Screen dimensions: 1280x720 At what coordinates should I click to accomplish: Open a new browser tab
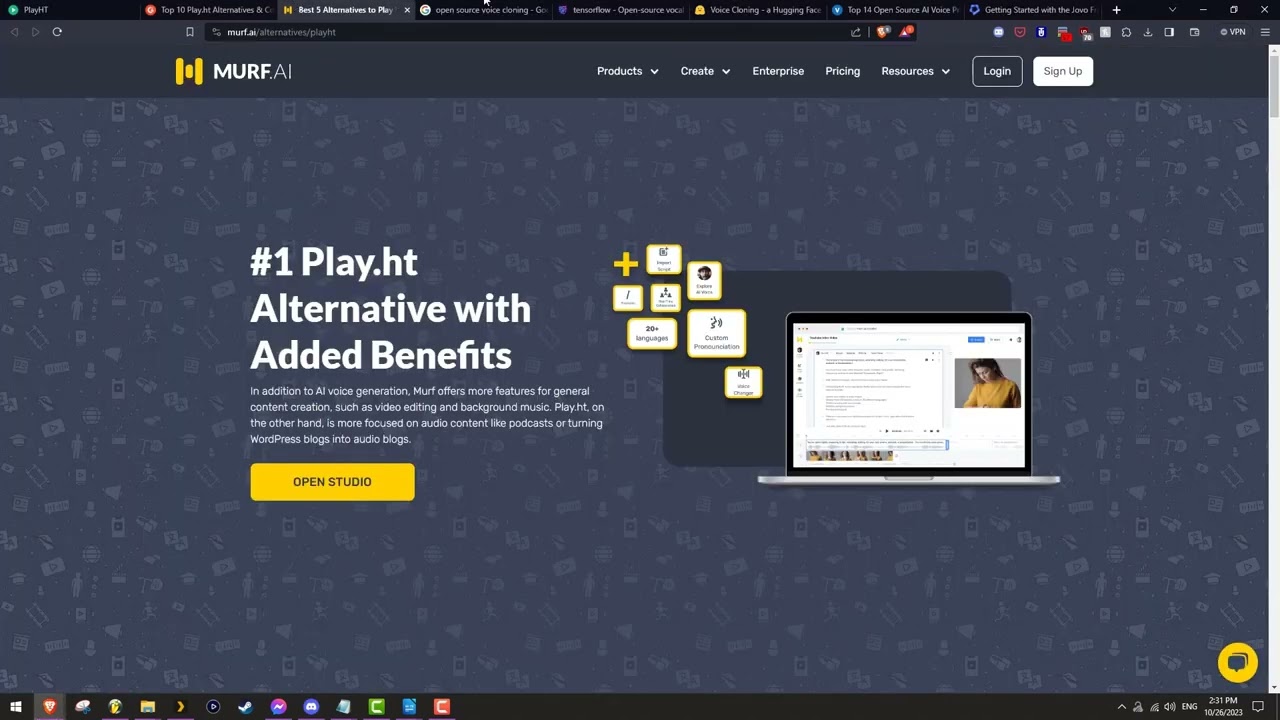click(x=1116, y=10)
